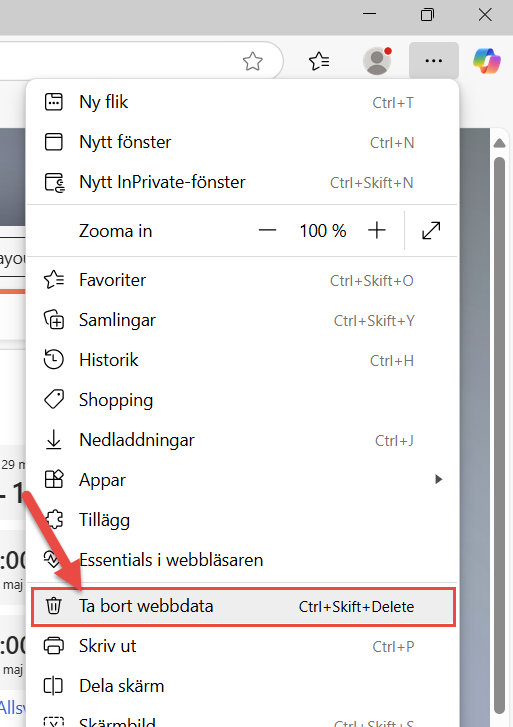The image size is (513, 727).
Task: Increase zoom with the plus button
Action: 377,230
